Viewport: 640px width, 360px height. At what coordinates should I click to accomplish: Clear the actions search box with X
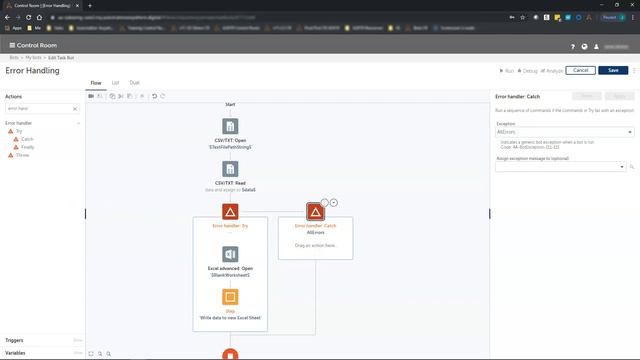click(x=75, y=109)
